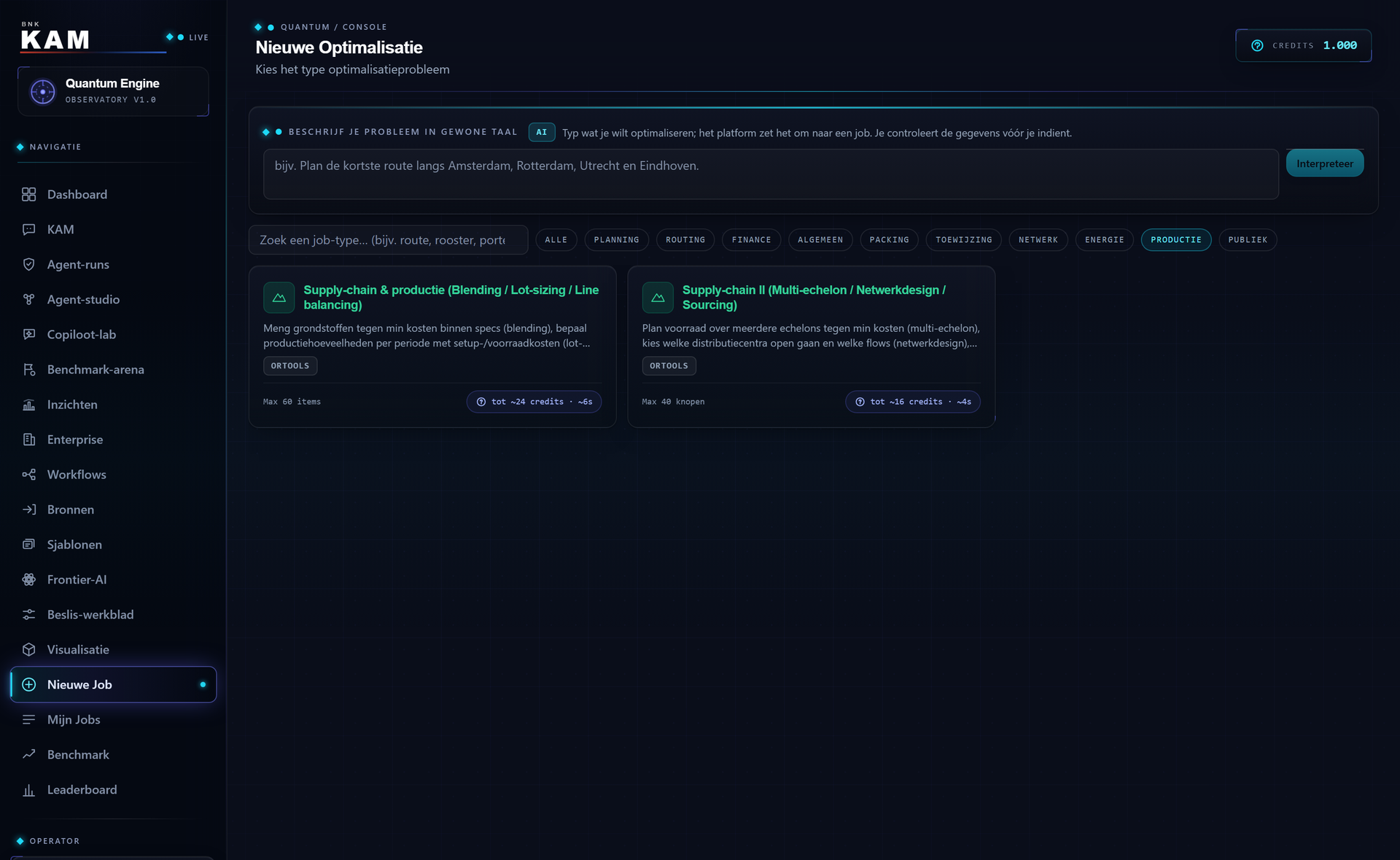Screen dimensions: 1400x860
Task: Open the Benchmark-arena icon in the sidebar
Action: pos(28,369)
